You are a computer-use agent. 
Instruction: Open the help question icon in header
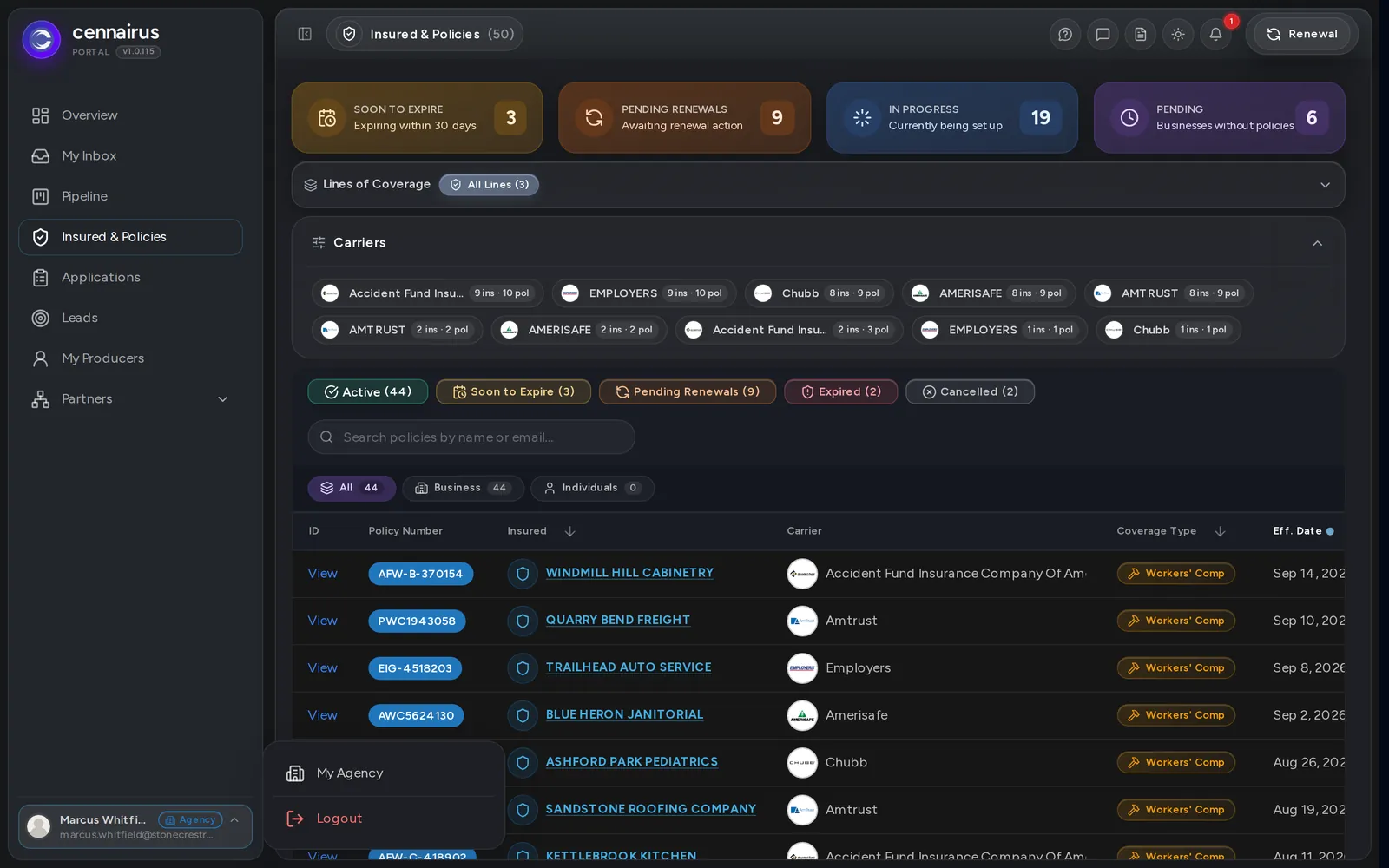(1065, 34)
